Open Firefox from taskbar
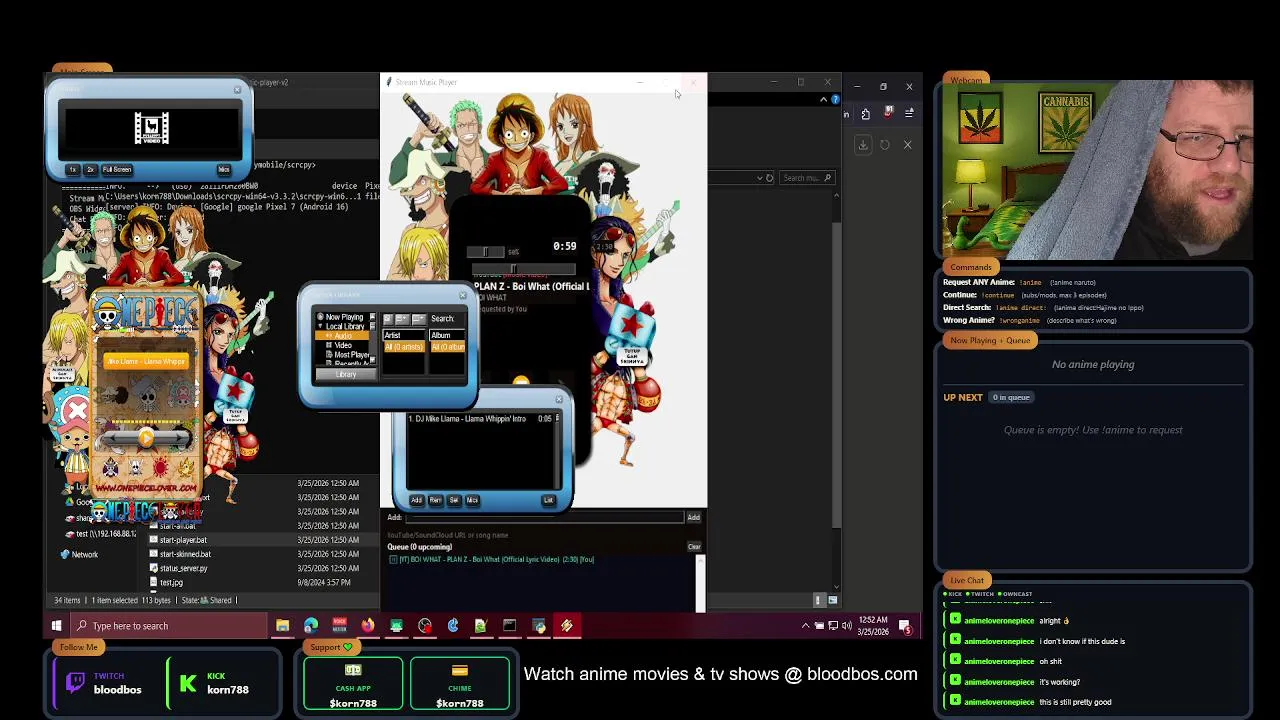 [x=368, y=626]
